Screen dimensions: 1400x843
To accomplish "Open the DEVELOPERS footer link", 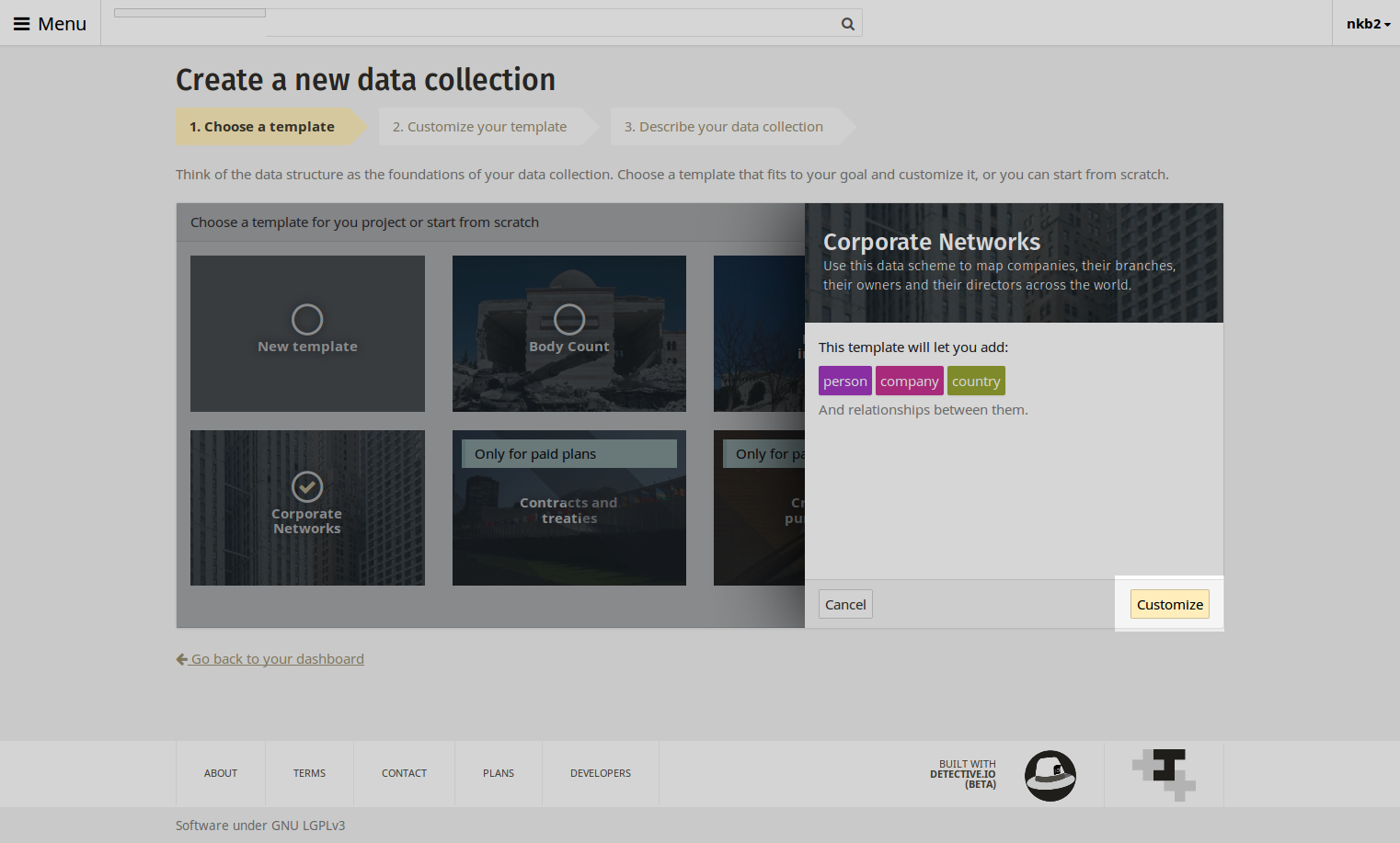I will pos(601,773).
